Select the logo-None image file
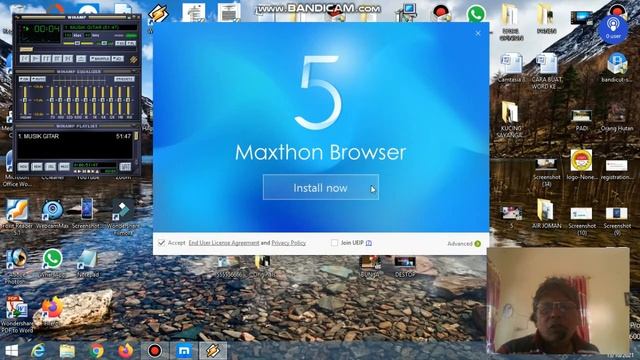 (581, 164)
